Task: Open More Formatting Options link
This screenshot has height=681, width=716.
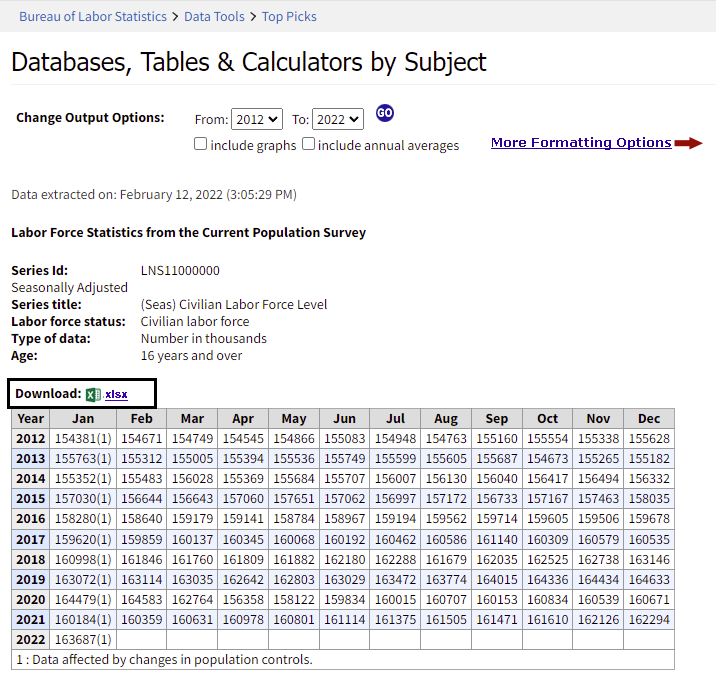Action: [581, 143]
